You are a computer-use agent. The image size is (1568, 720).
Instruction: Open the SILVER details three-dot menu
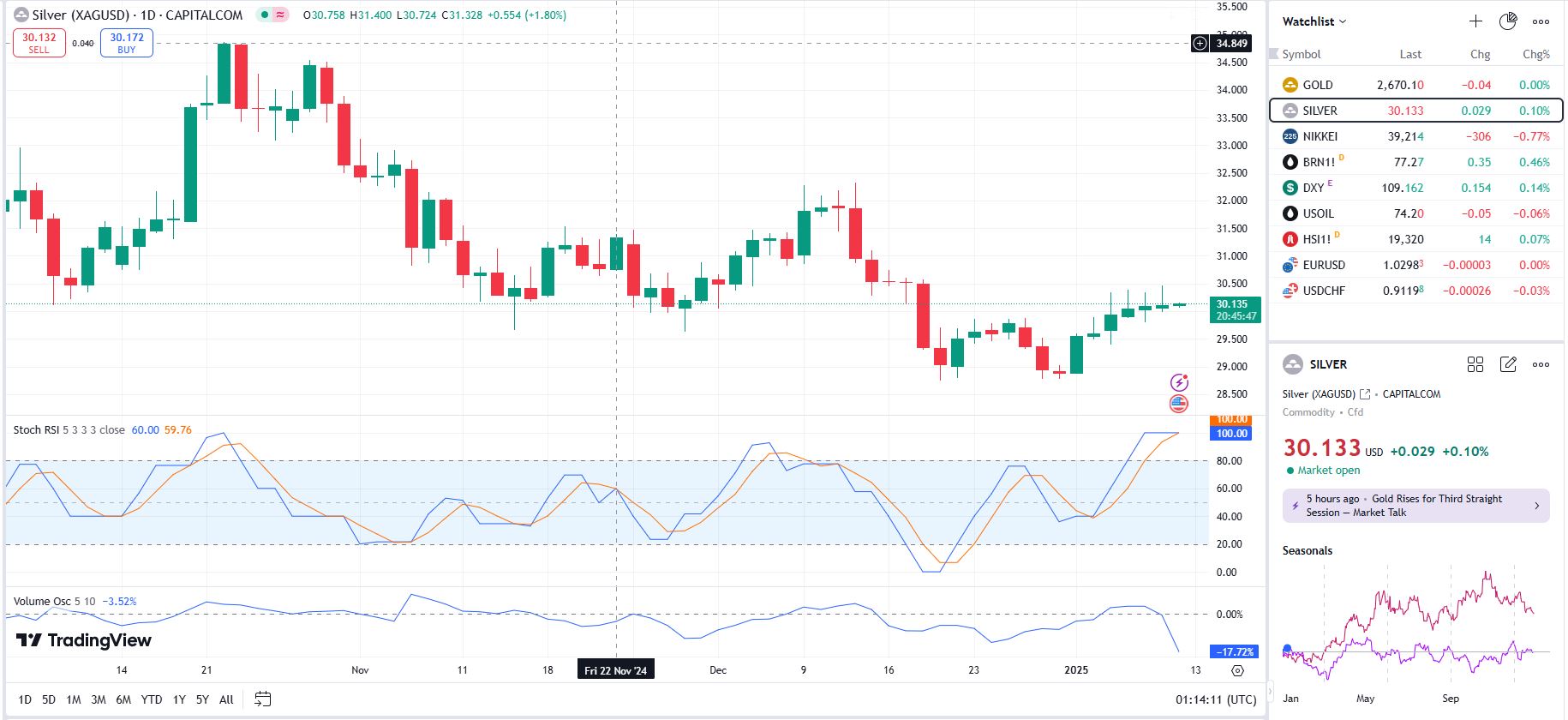[1541, 364]
